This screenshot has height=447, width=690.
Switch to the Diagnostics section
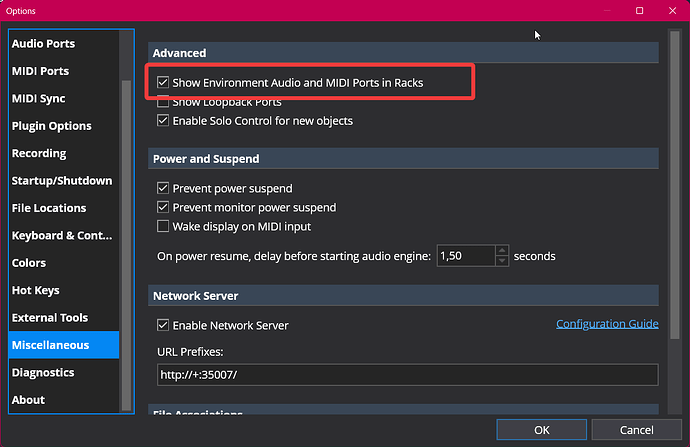tap(42, 372)
